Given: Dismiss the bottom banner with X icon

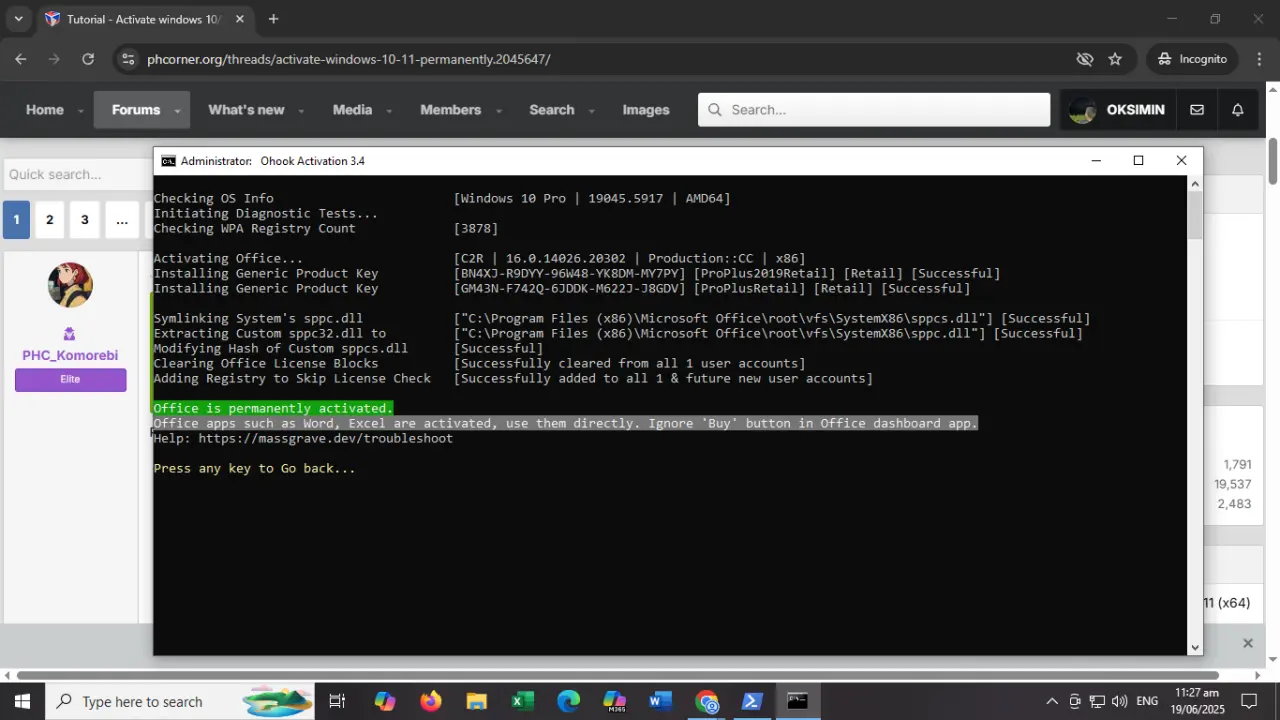Looking at the screenshot, I should (x=1248, y=643).
